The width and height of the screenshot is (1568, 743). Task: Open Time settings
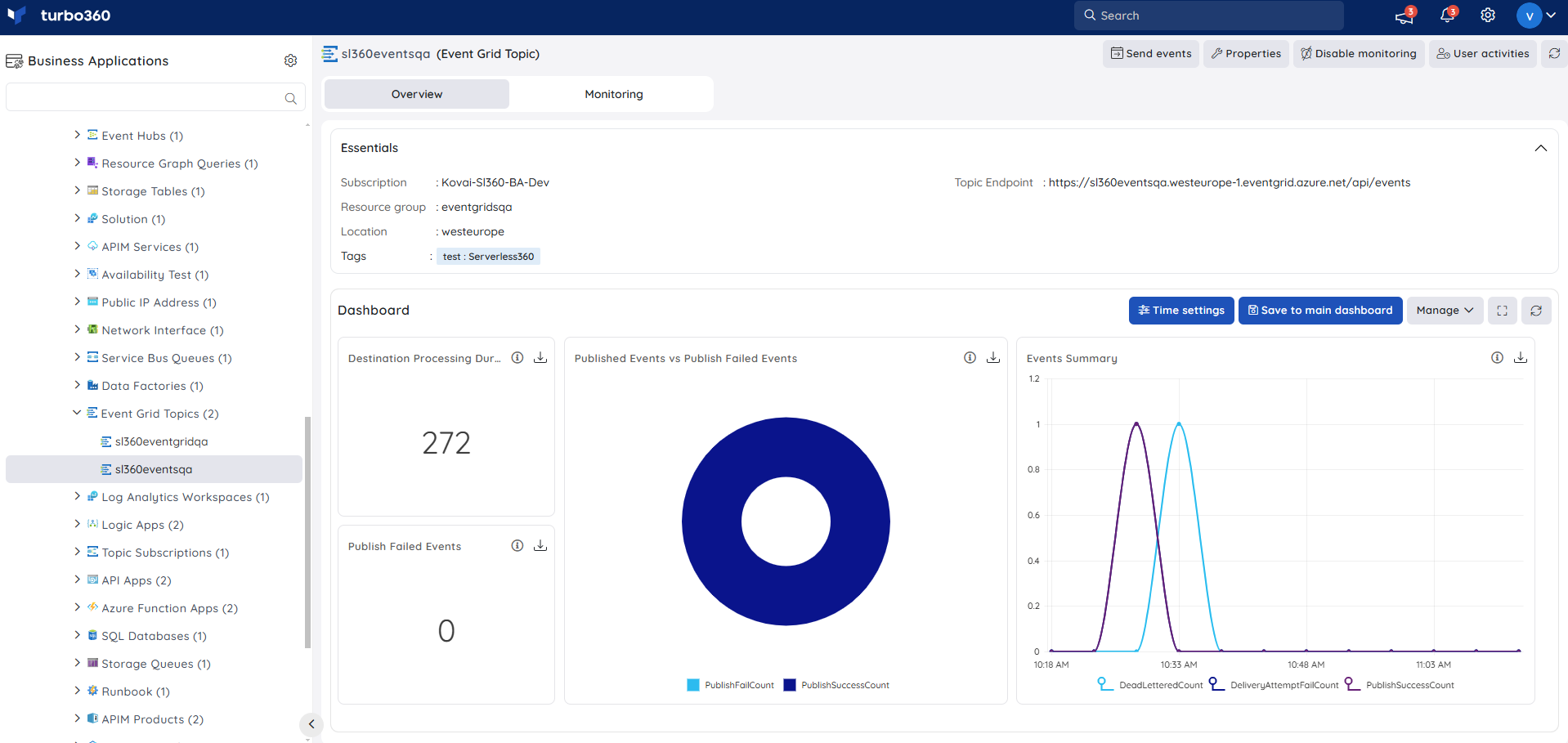pyautogui.click(x=1181, y=311)
